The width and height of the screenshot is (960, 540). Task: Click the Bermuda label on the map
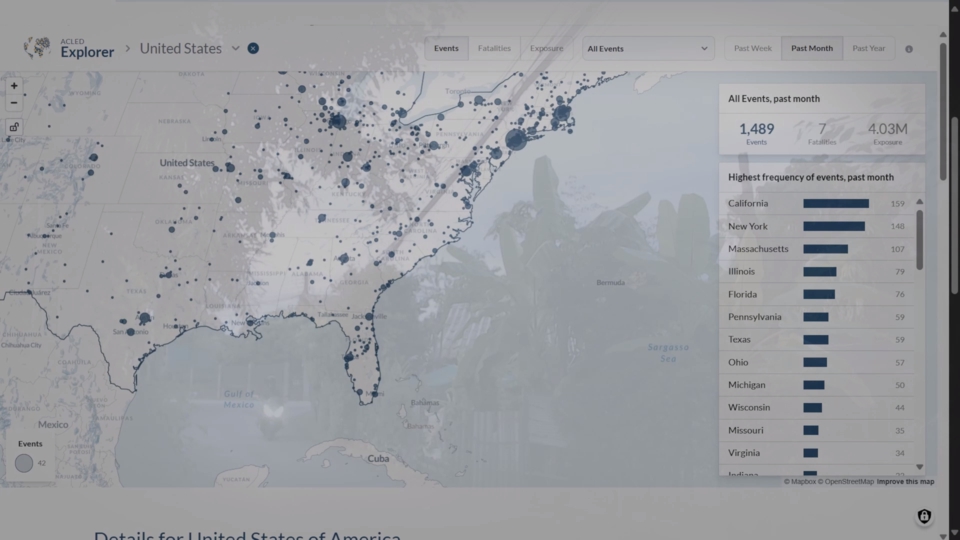(x=610, y=282)
